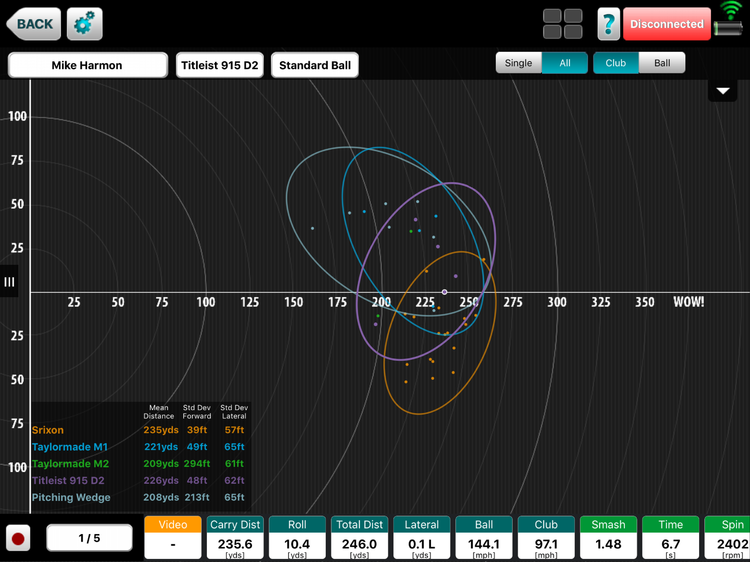The image size is (750, 562).
Task: Expand the dropdown arrow at top right
Action: click(723, 91)
